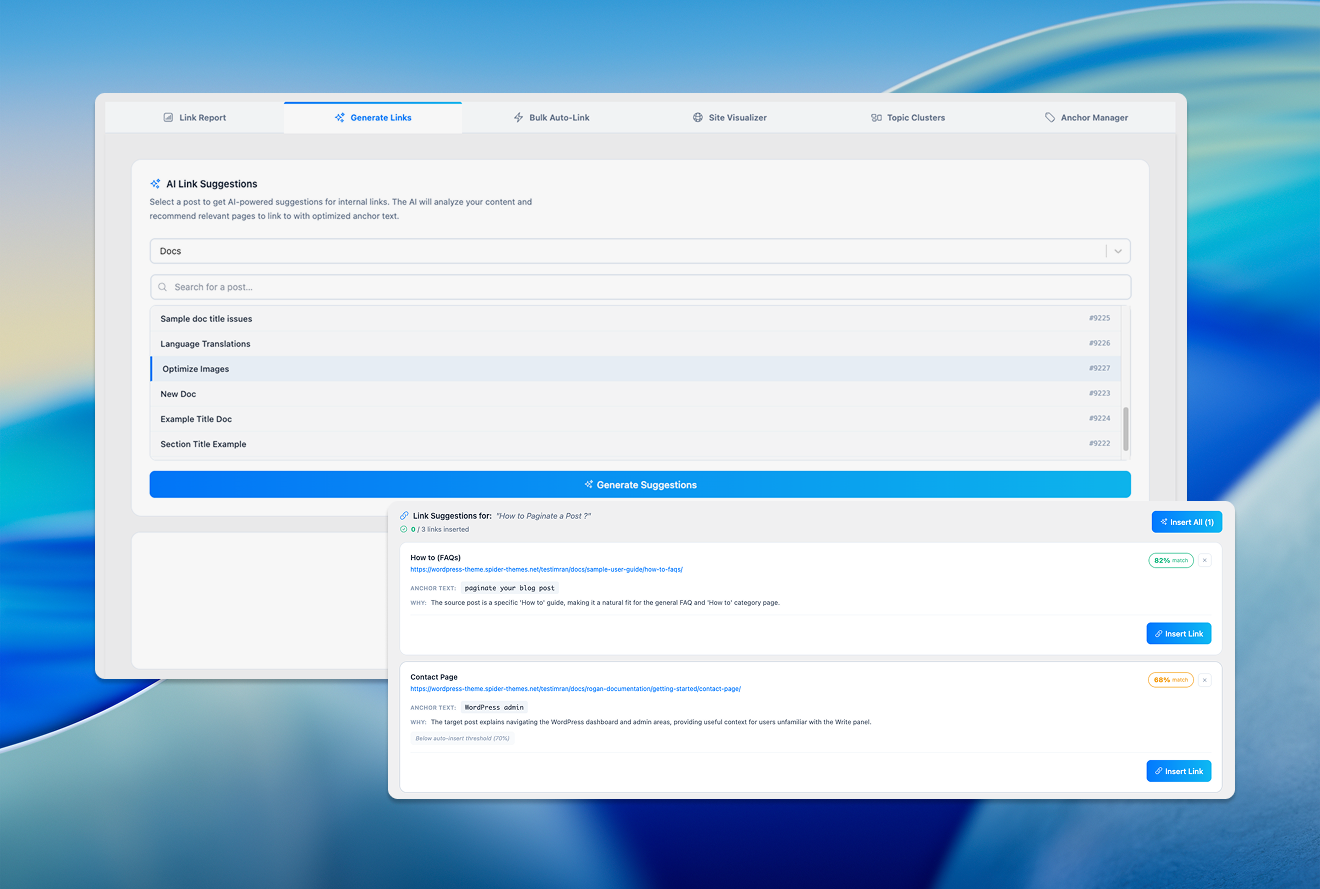Click the Site Visualizer globe icon

pos(698,118)
